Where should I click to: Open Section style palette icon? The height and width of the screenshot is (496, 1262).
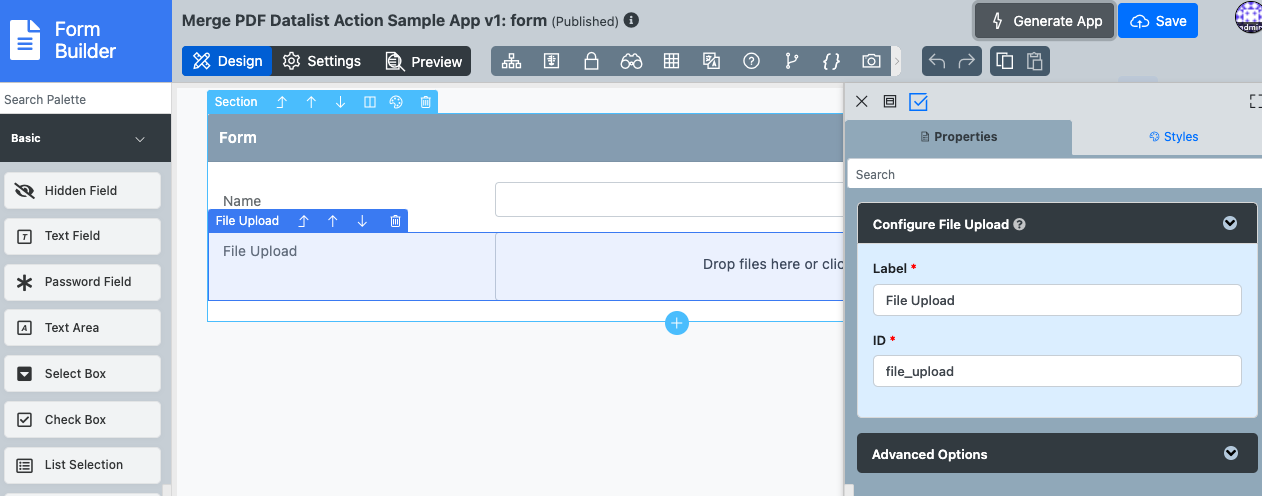(396, 102)
